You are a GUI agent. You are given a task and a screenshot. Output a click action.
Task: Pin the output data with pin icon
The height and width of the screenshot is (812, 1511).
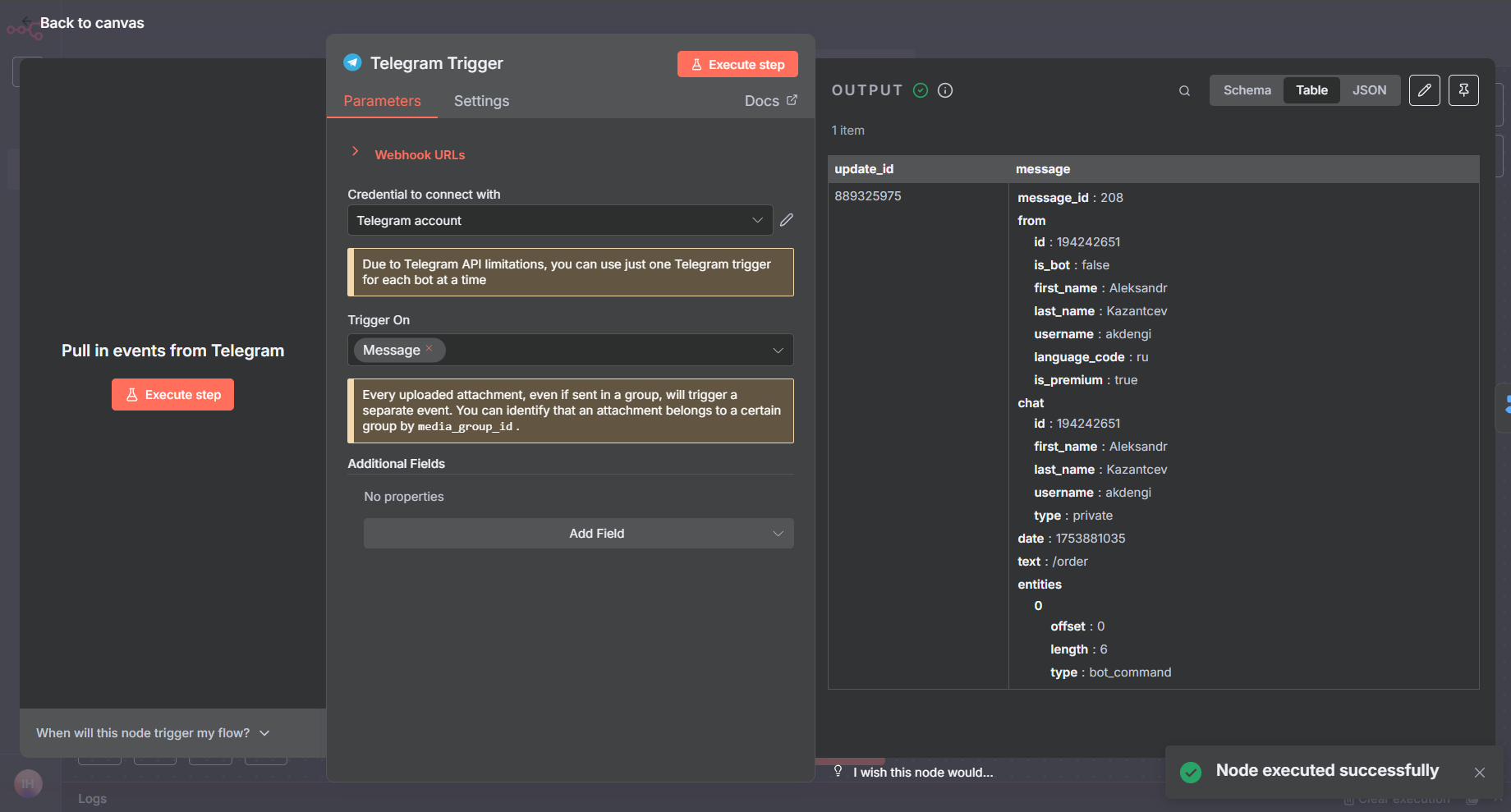click(1463, 90)
